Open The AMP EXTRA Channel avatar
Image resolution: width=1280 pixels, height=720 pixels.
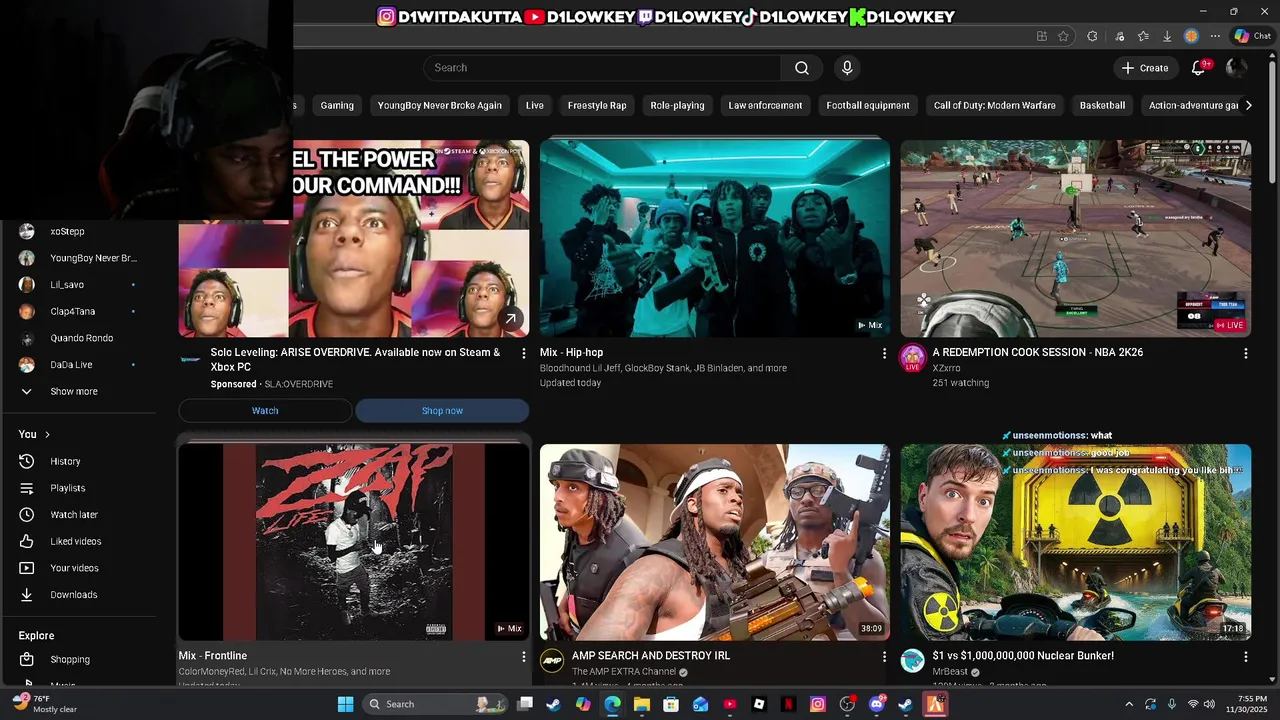point(552,660)
